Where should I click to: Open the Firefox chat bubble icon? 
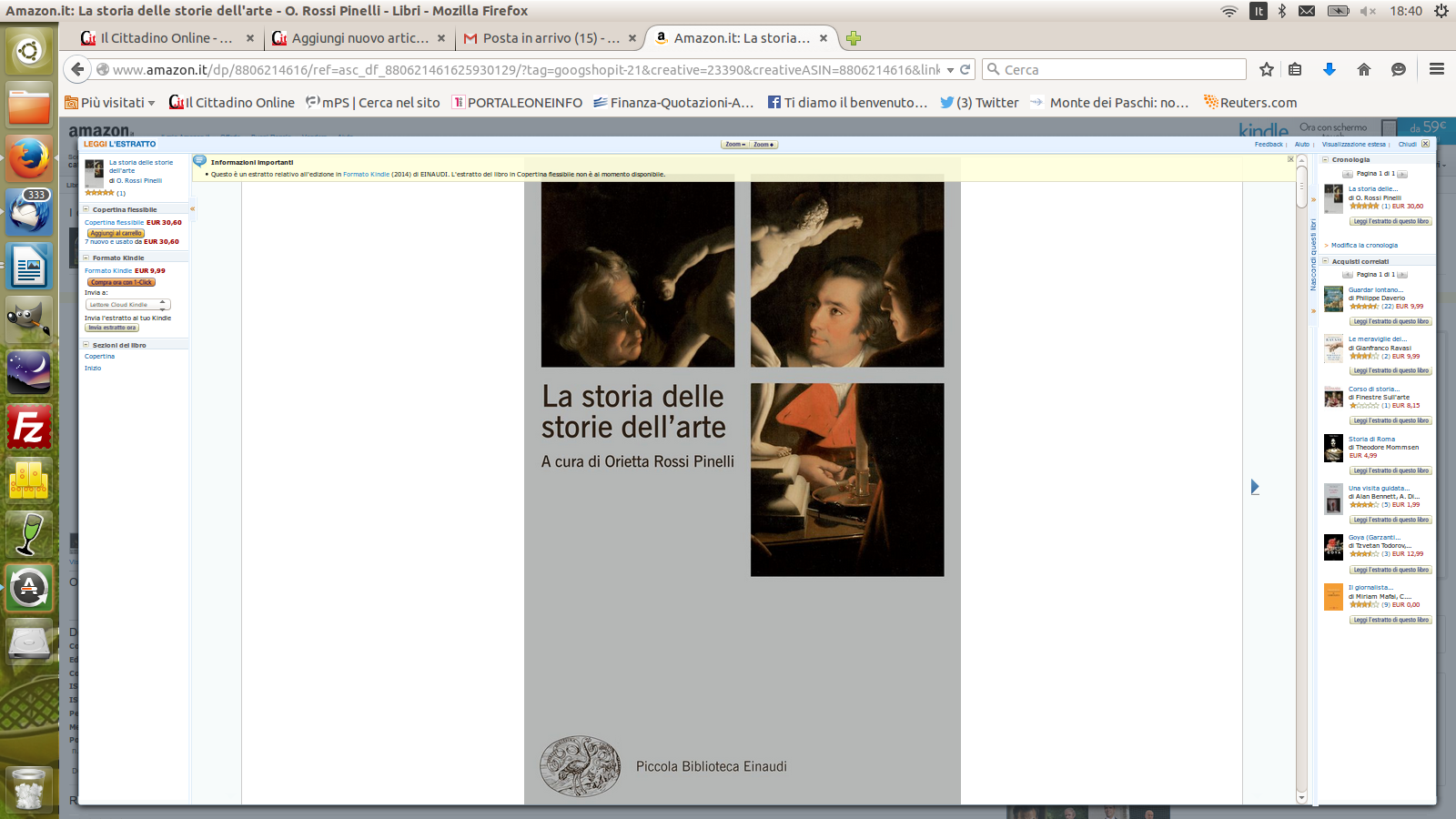click(1399, 69)
